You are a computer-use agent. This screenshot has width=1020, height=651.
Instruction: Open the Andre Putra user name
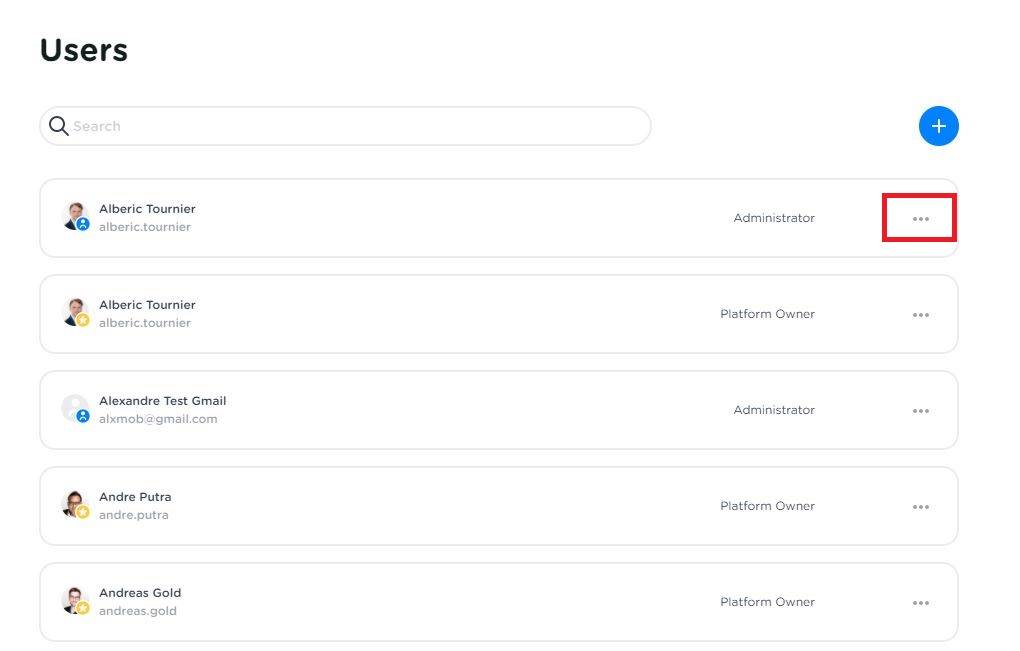pos(135,497)
